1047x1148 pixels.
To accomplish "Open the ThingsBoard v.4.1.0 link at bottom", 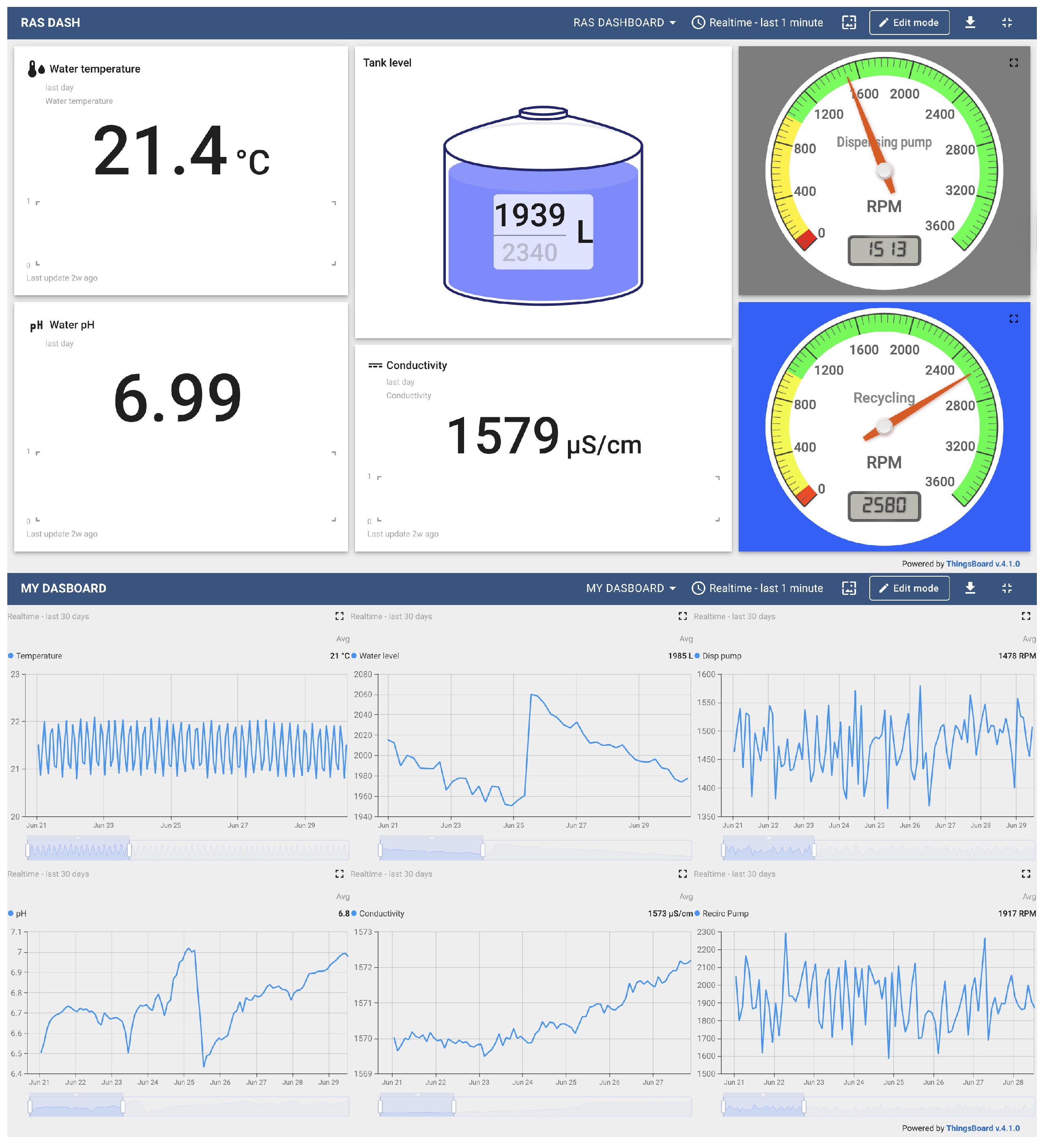I will (983, 1128).
